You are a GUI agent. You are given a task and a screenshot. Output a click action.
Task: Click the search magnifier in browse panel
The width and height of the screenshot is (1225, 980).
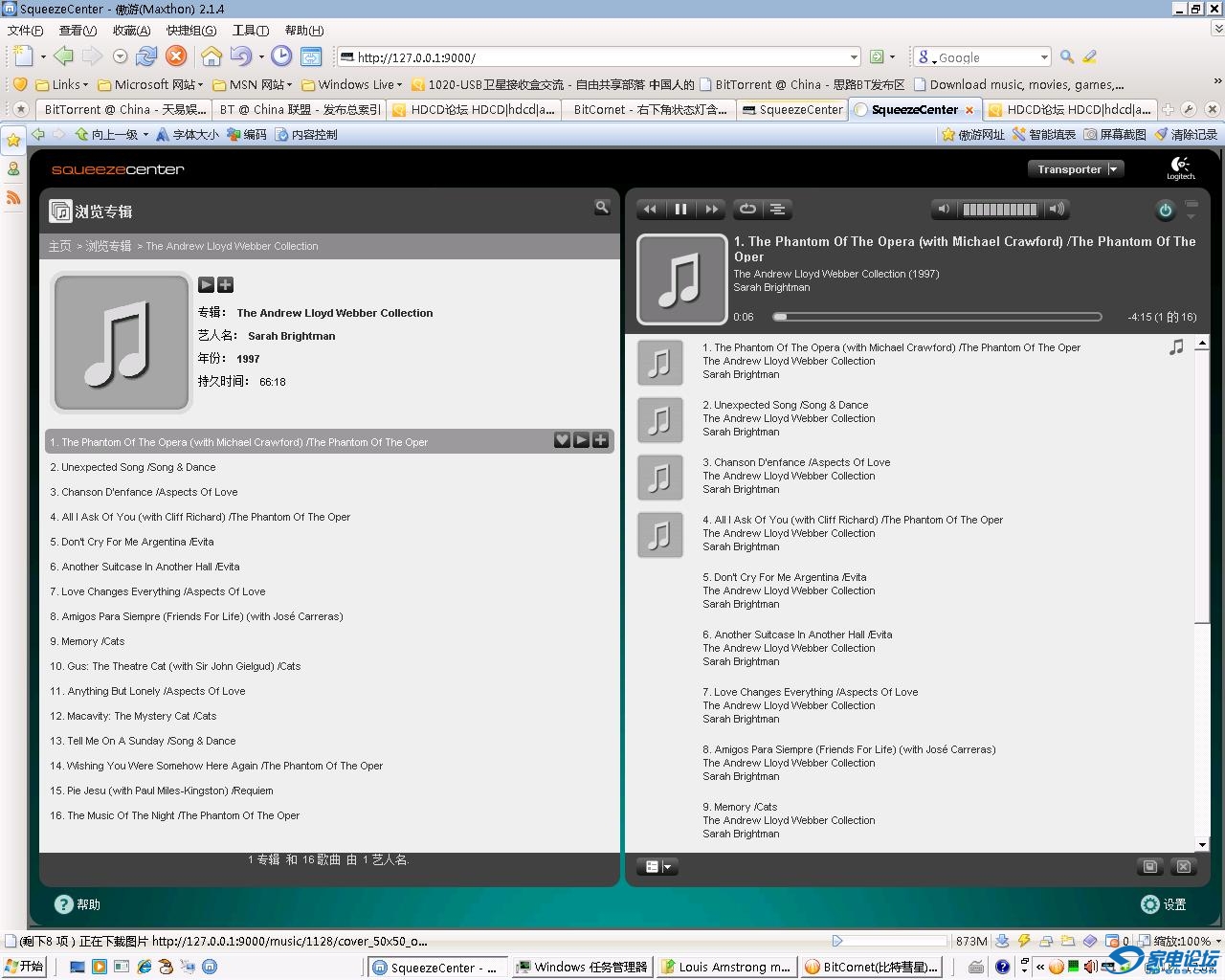point(602,207)
